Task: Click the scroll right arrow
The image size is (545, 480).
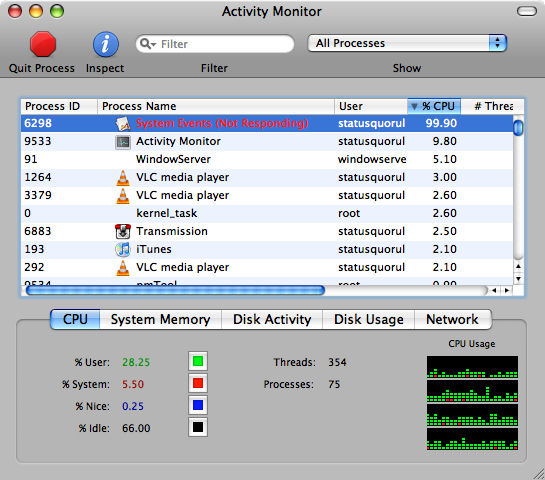Action: pyautogui.click(x=507, y=291)
